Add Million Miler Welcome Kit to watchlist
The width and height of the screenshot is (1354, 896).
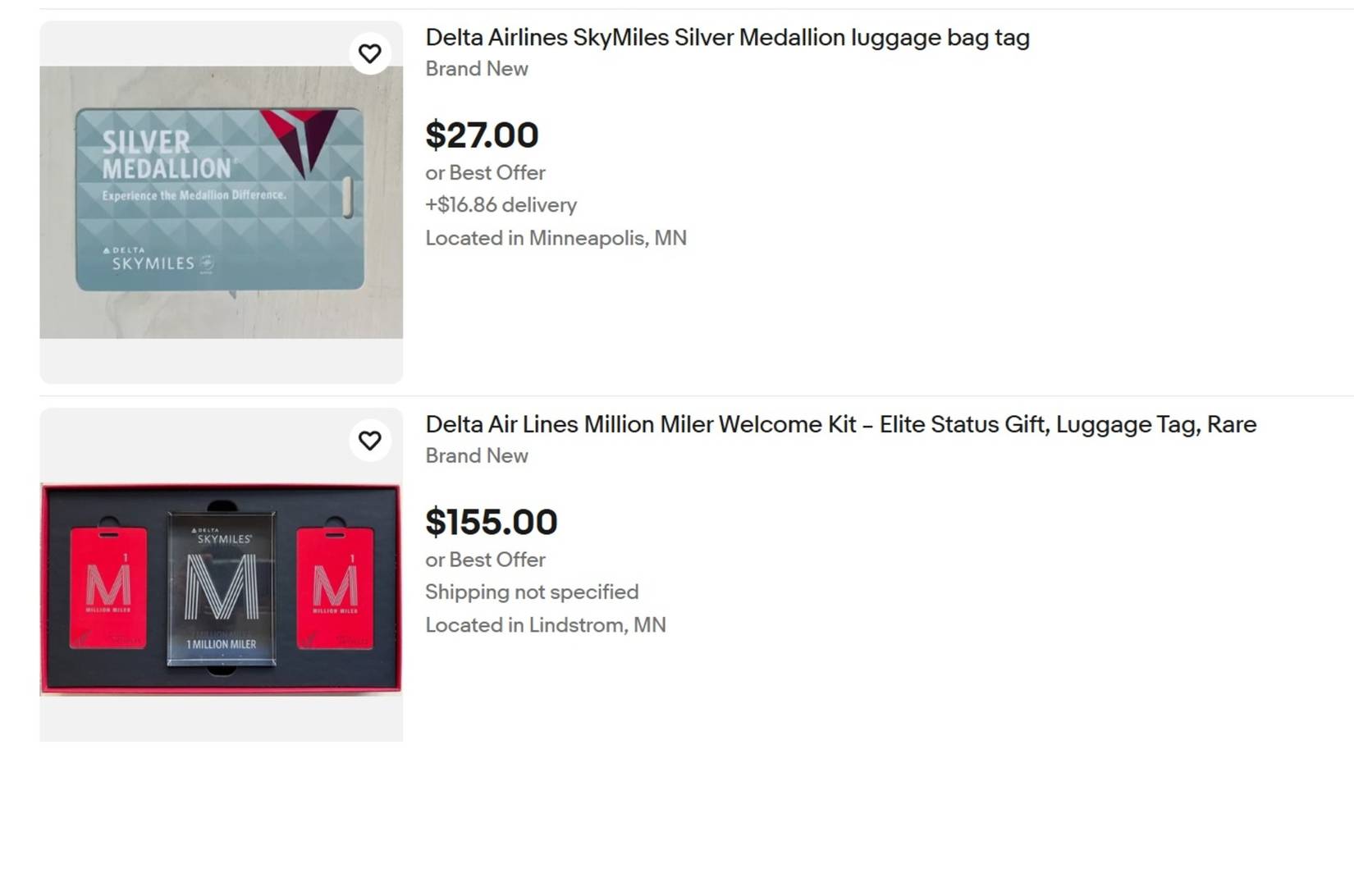coord(370,440)
